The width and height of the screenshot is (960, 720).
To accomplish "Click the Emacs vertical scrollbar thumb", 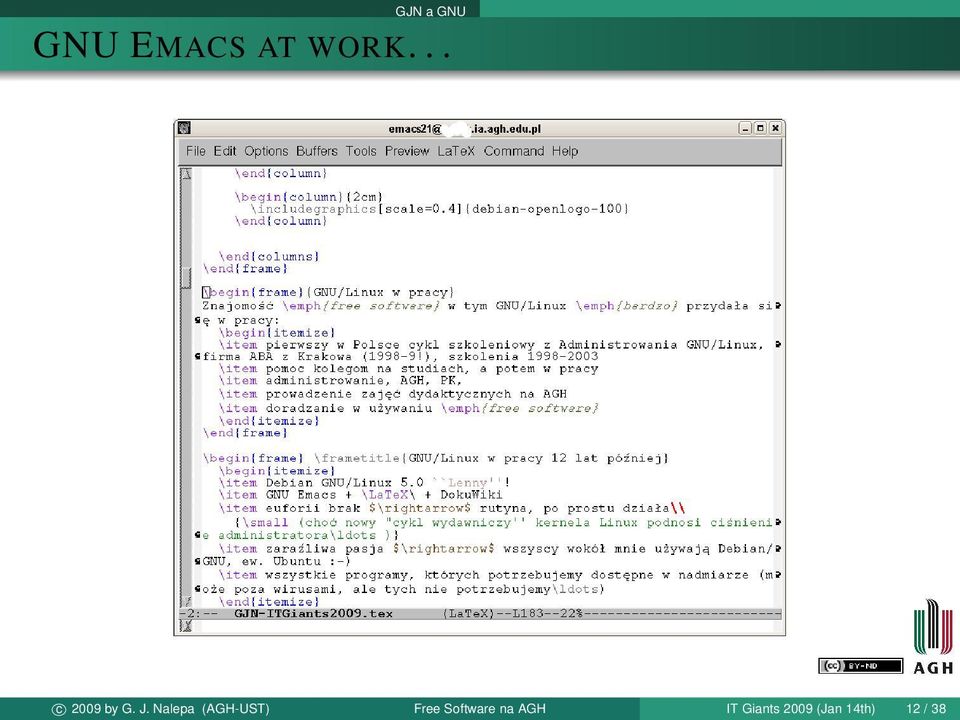I will 186,277.
